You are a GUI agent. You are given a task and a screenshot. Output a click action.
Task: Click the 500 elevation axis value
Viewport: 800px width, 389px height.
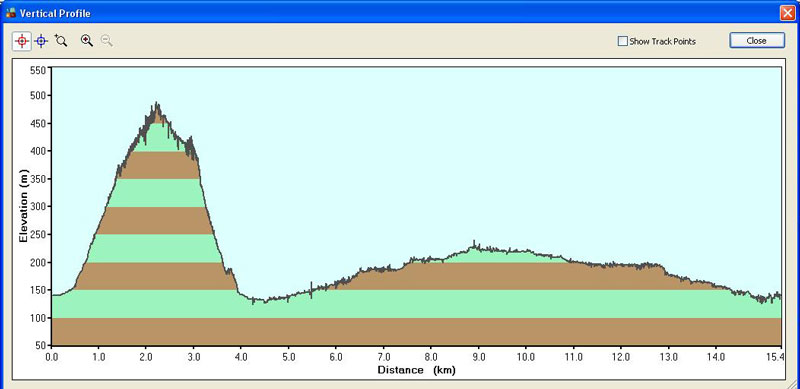38,95
